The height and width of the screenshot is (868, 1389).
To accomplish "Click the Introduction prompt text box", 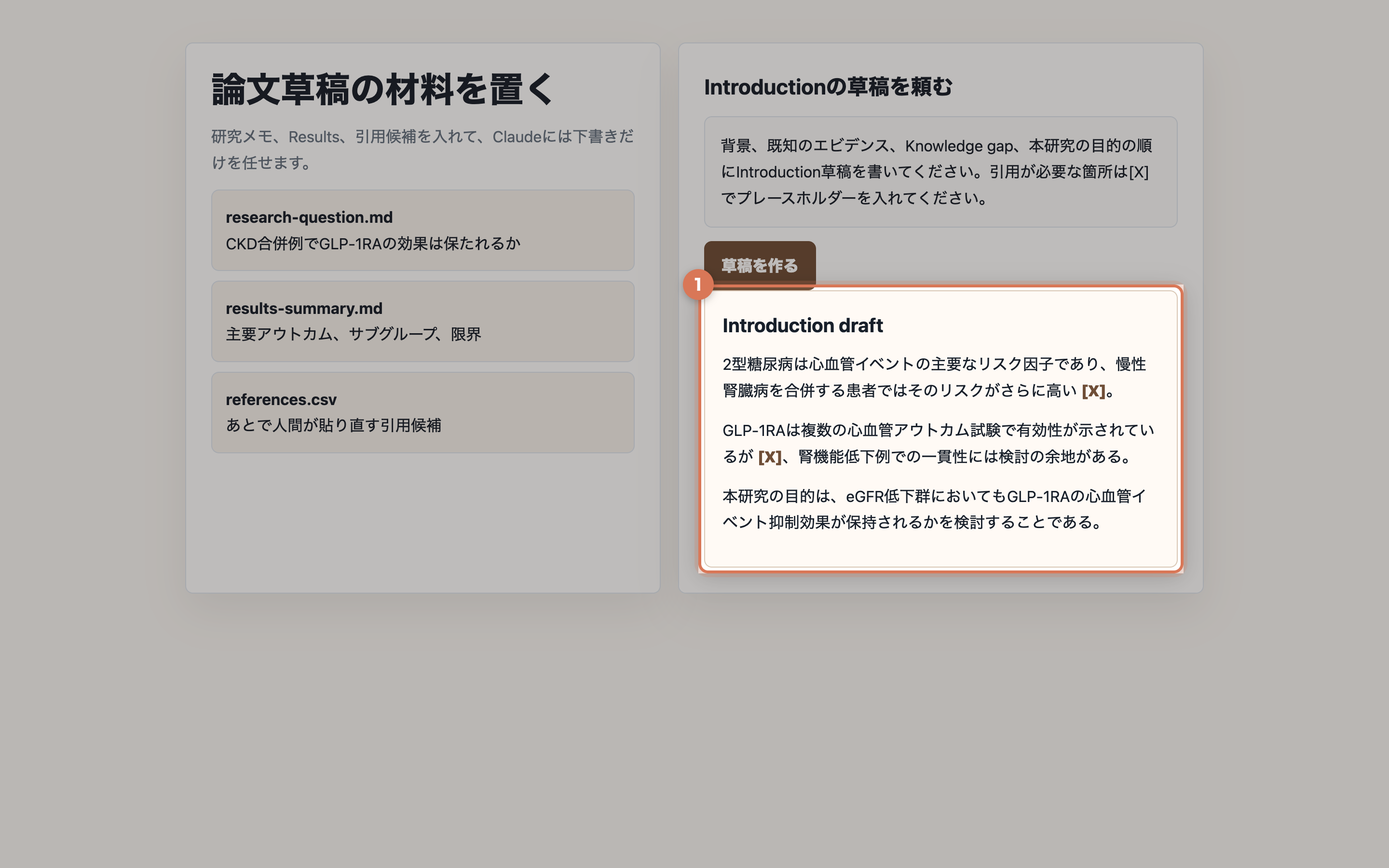I will (x=941, y=172).
